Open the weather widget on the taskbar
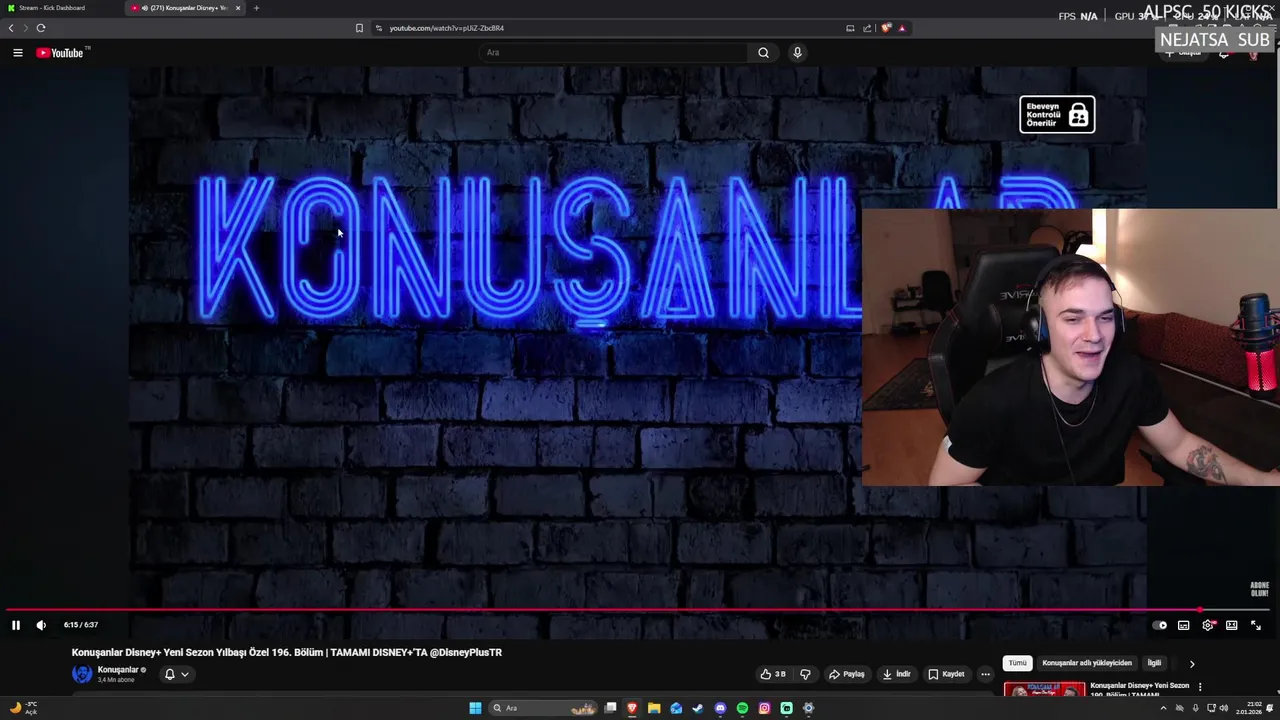Viewport: 1280px width, 720px height. pos(24,708)
